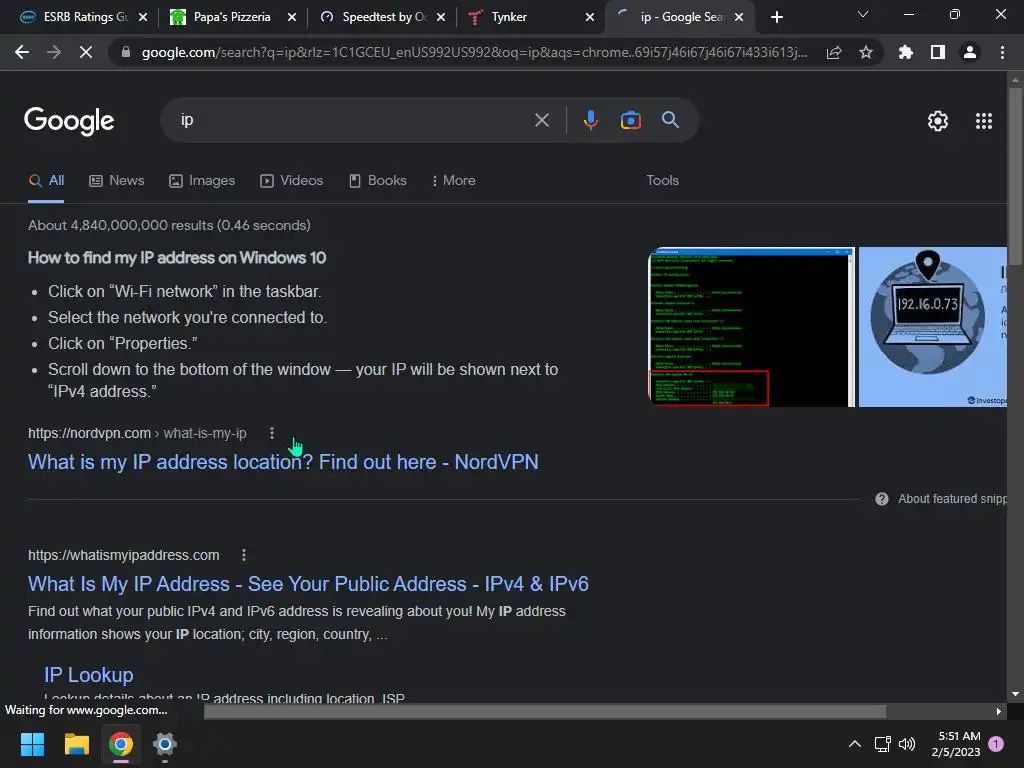Click the vertical scrollbar thumb

click(x=1015, y=176)
